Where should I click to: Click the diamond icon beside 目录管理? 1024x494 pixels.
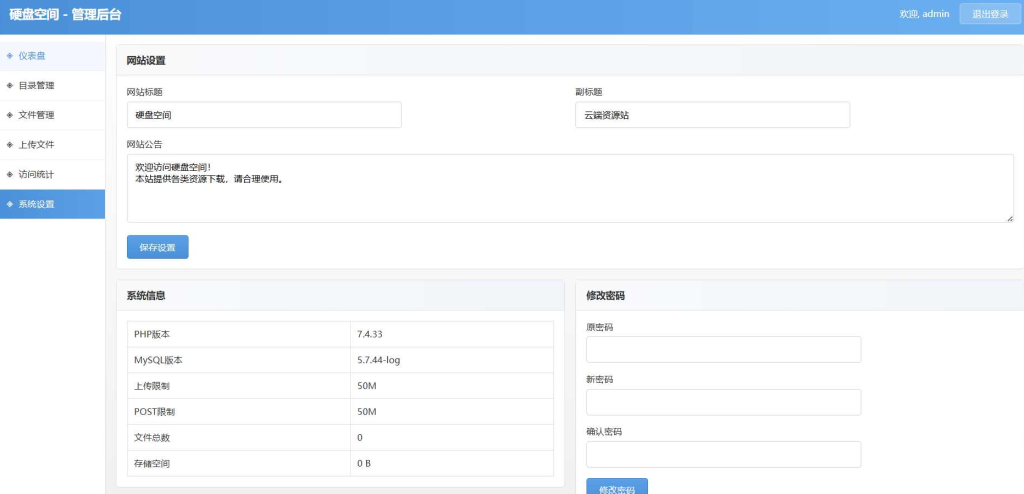coord(10,86)
